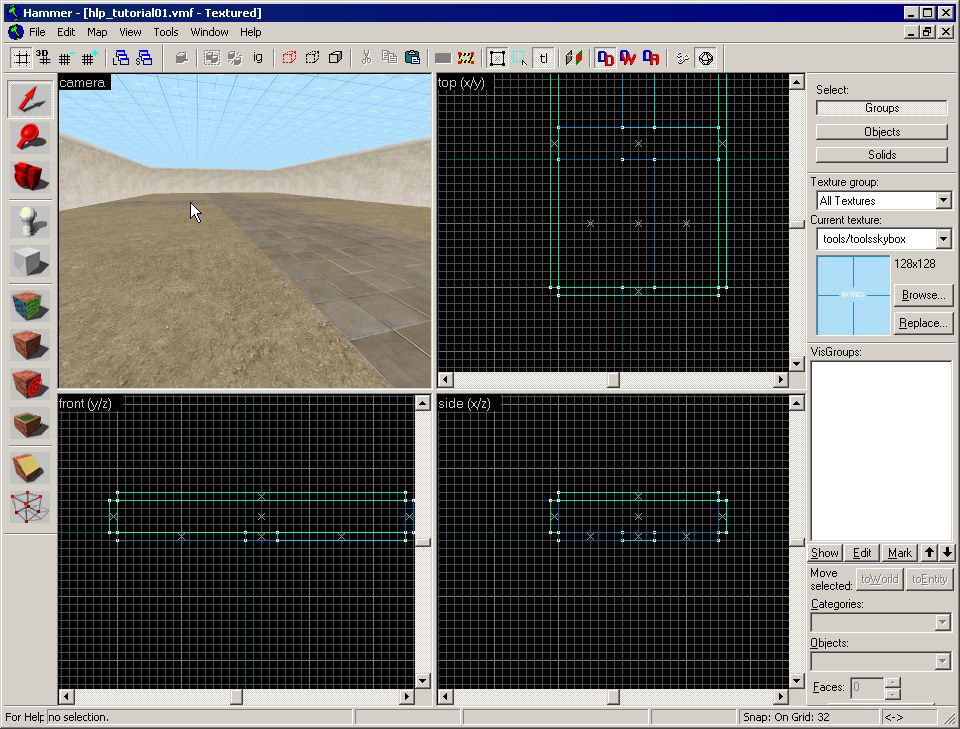Select the Clipping tool
Viewport: 960px width, 729px height.
[30, 468]
